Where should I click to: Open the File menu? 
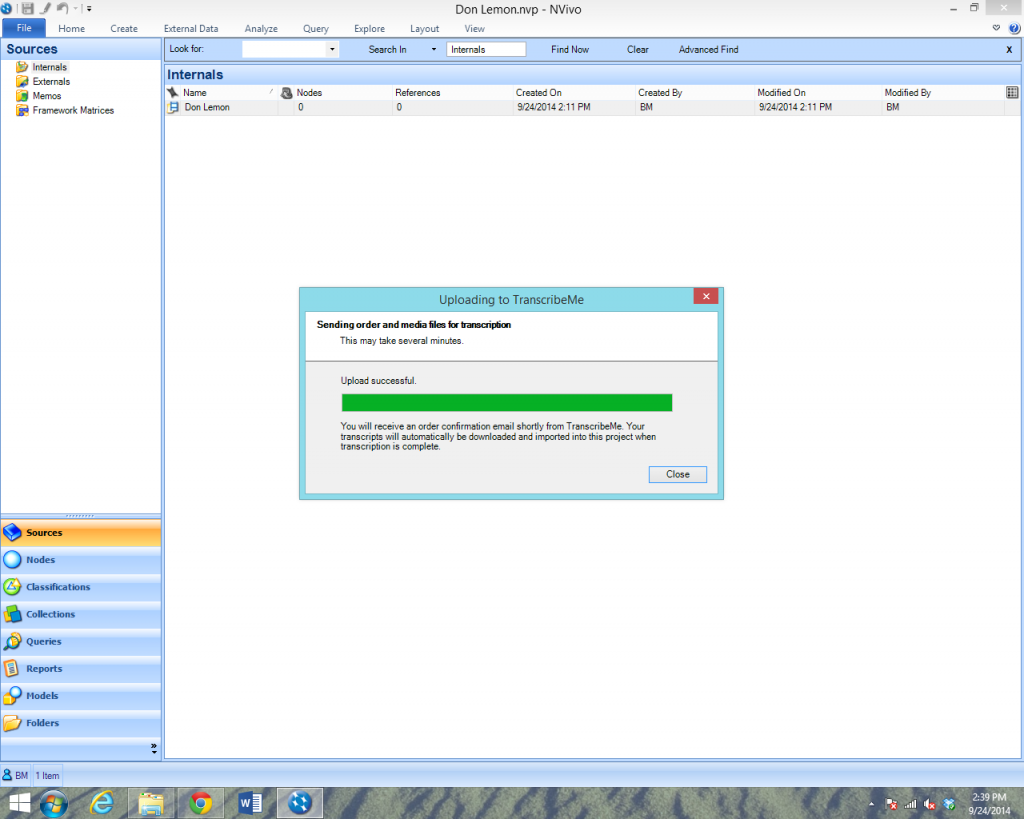24,28
